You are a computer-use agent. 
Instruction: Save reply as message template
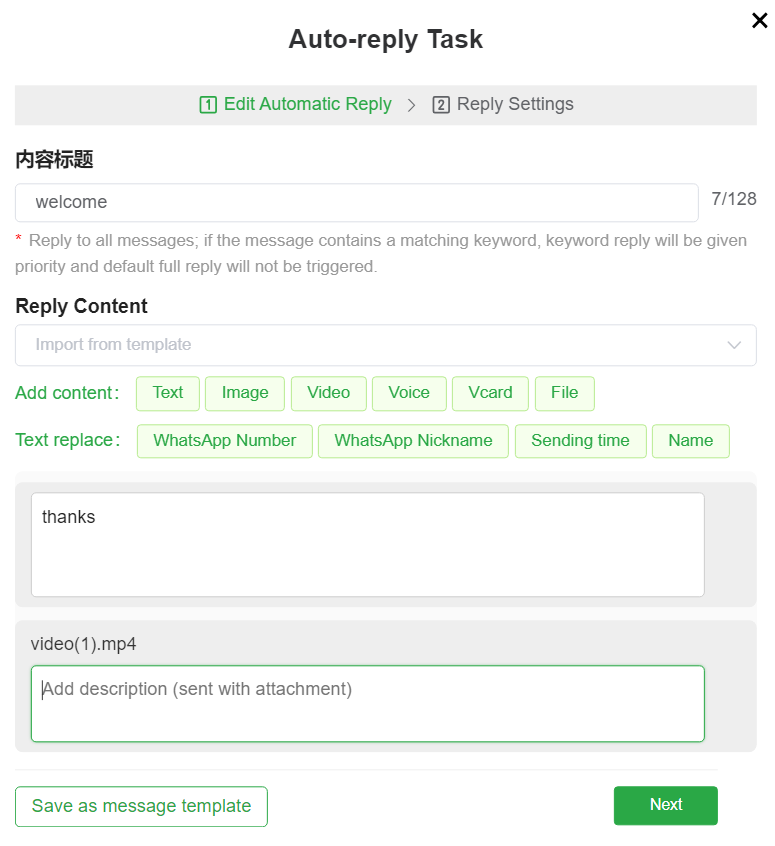point(141,806)
